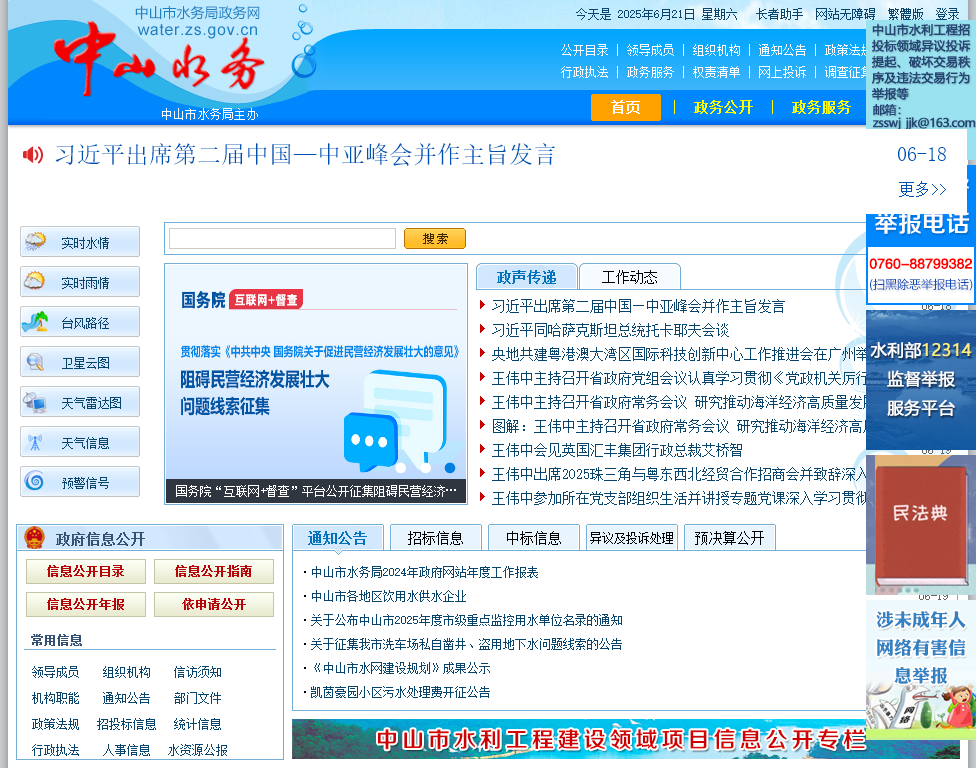The image size is (976, 768).
Task: Select the 通知公告 tab
Action: coord(337,538)
